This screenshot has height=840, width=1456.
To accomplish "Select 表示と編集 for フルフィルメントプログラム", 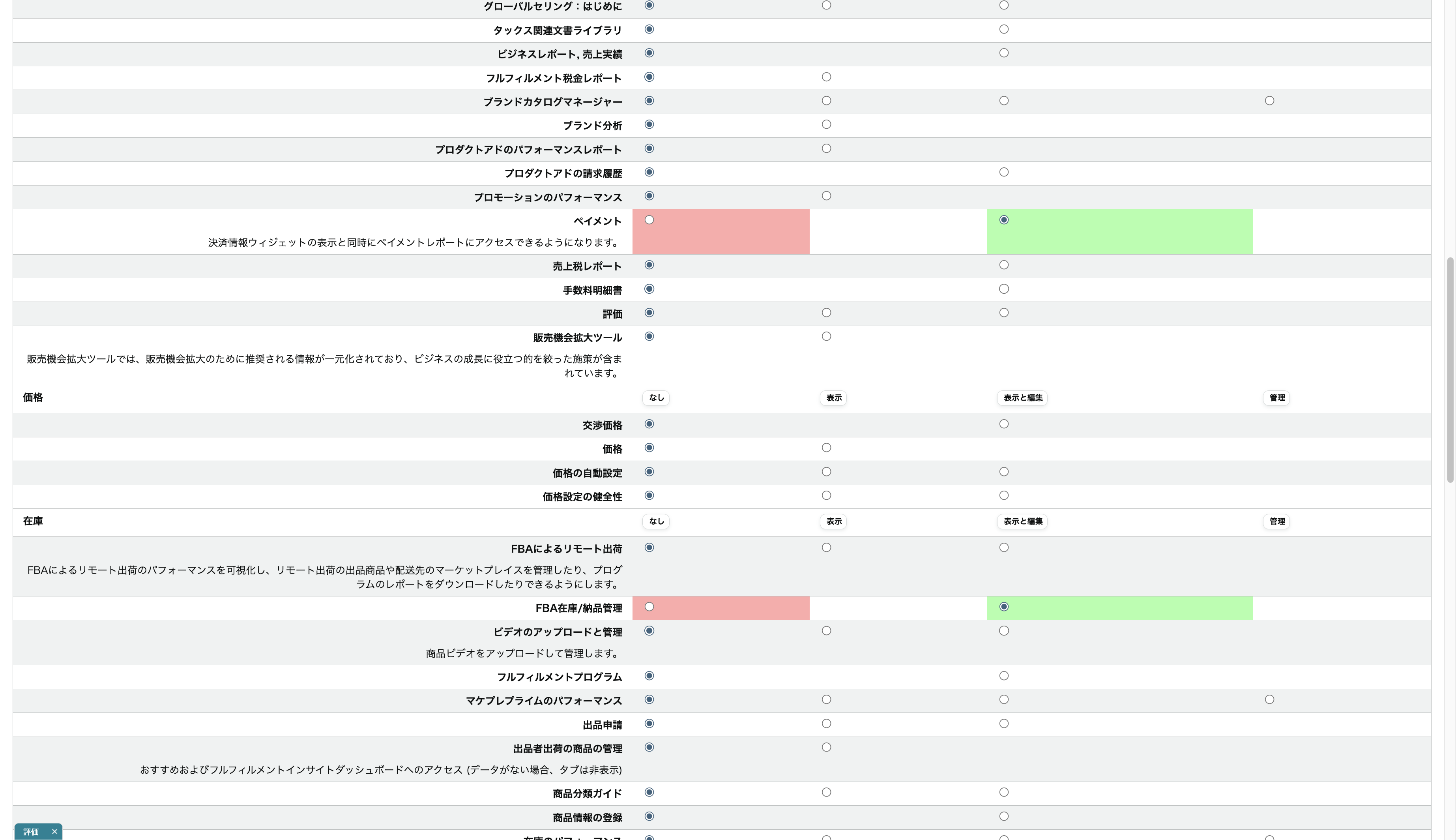I will tap(1004, 676).
